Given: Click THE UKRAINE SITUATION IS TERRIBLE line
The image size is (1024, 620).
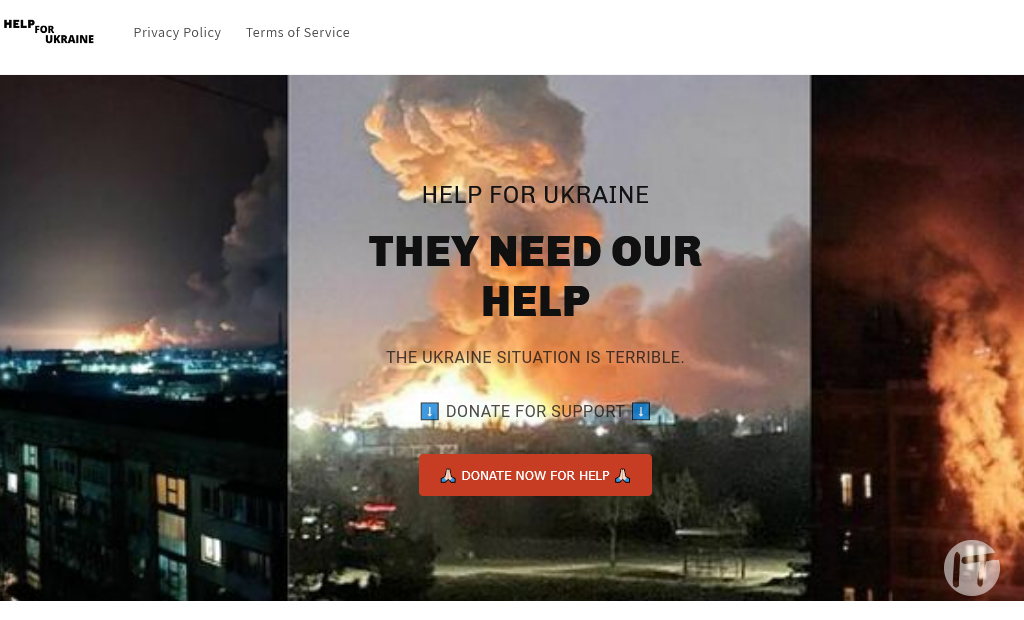Looking at the screenshot, I should [x=535, y=357].
